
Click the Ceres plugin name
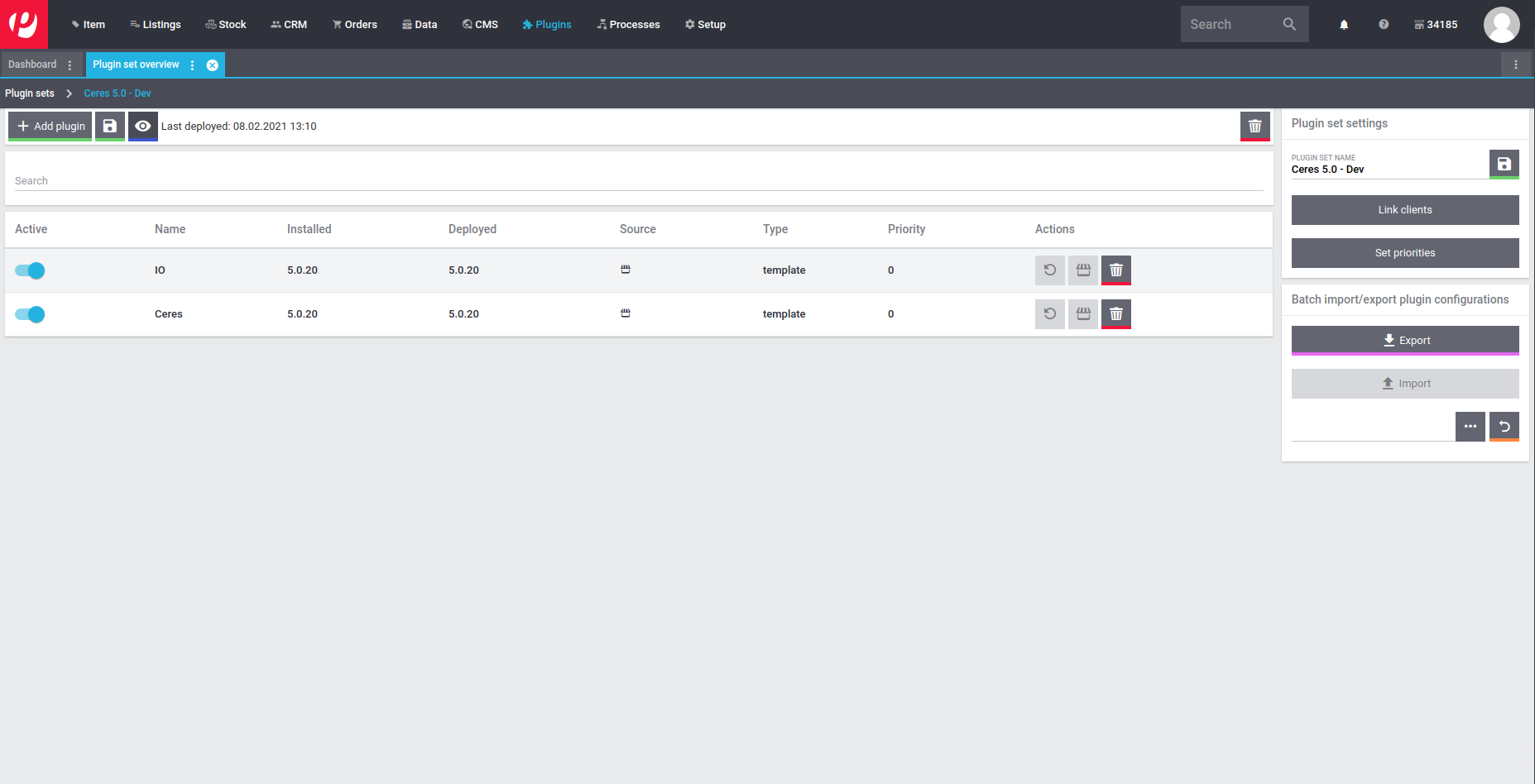[169, 314]
